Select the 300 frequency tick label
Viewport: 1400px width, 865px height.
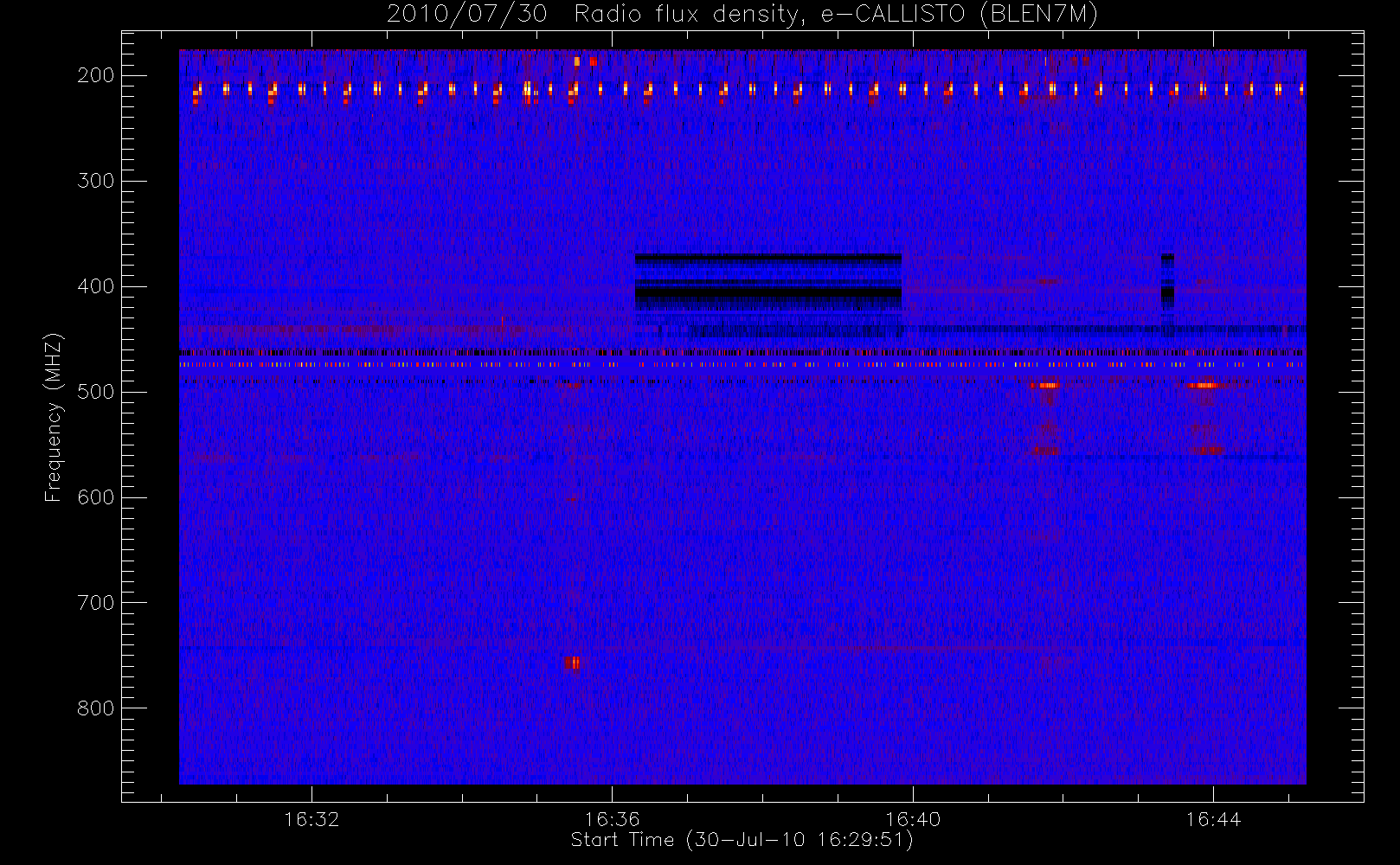(x=96, y=181)
